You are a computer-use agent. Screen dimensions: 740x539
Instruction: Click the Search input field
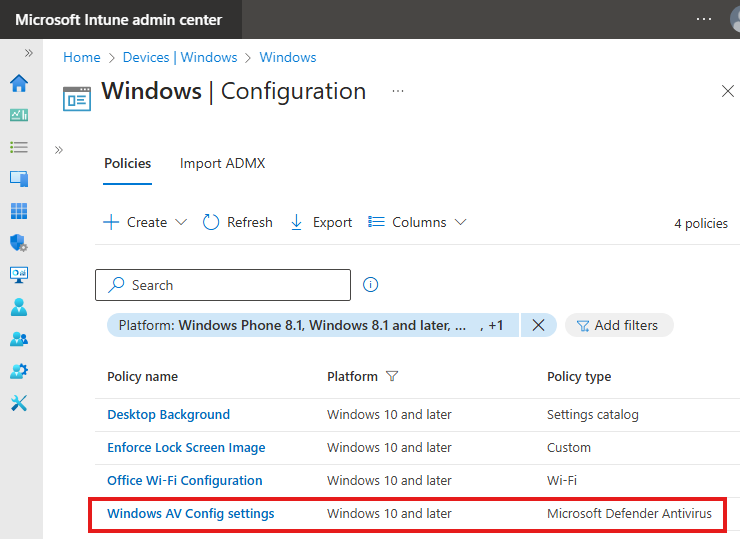tap(223, 285)
